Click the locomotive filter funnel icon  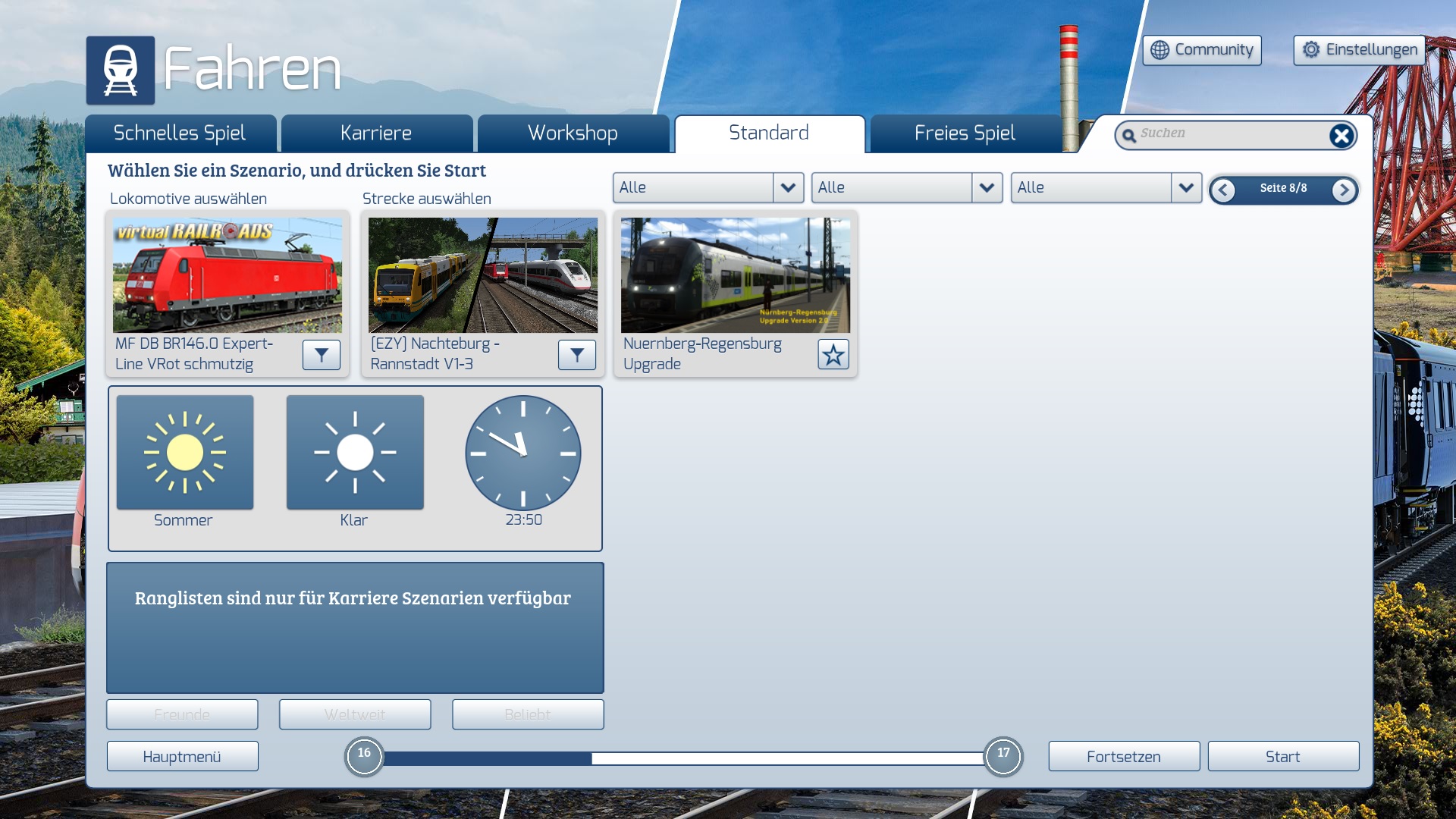click(x=321, y=355)
